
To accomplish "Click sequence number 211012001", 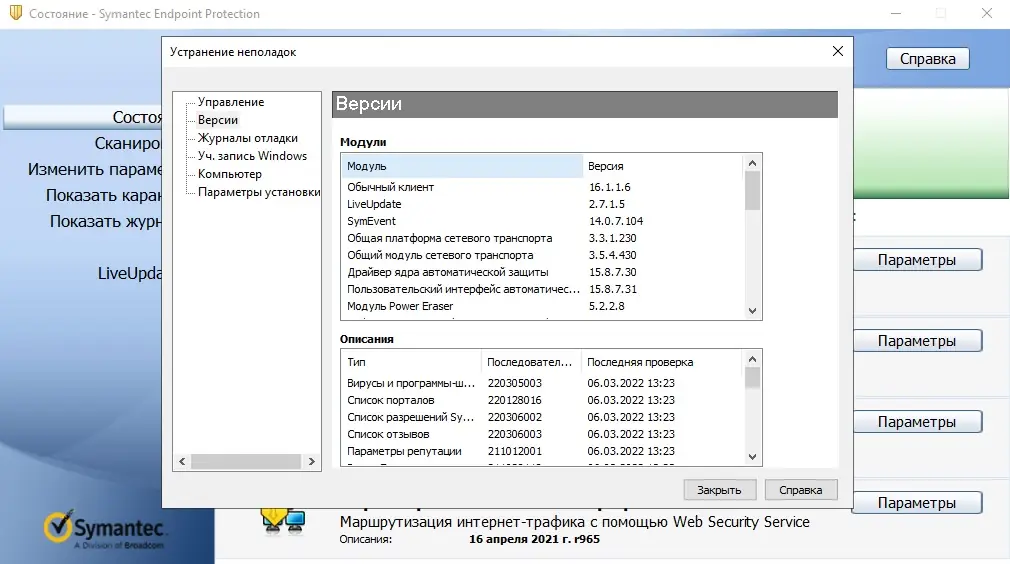I will click(x=515, y=451).
